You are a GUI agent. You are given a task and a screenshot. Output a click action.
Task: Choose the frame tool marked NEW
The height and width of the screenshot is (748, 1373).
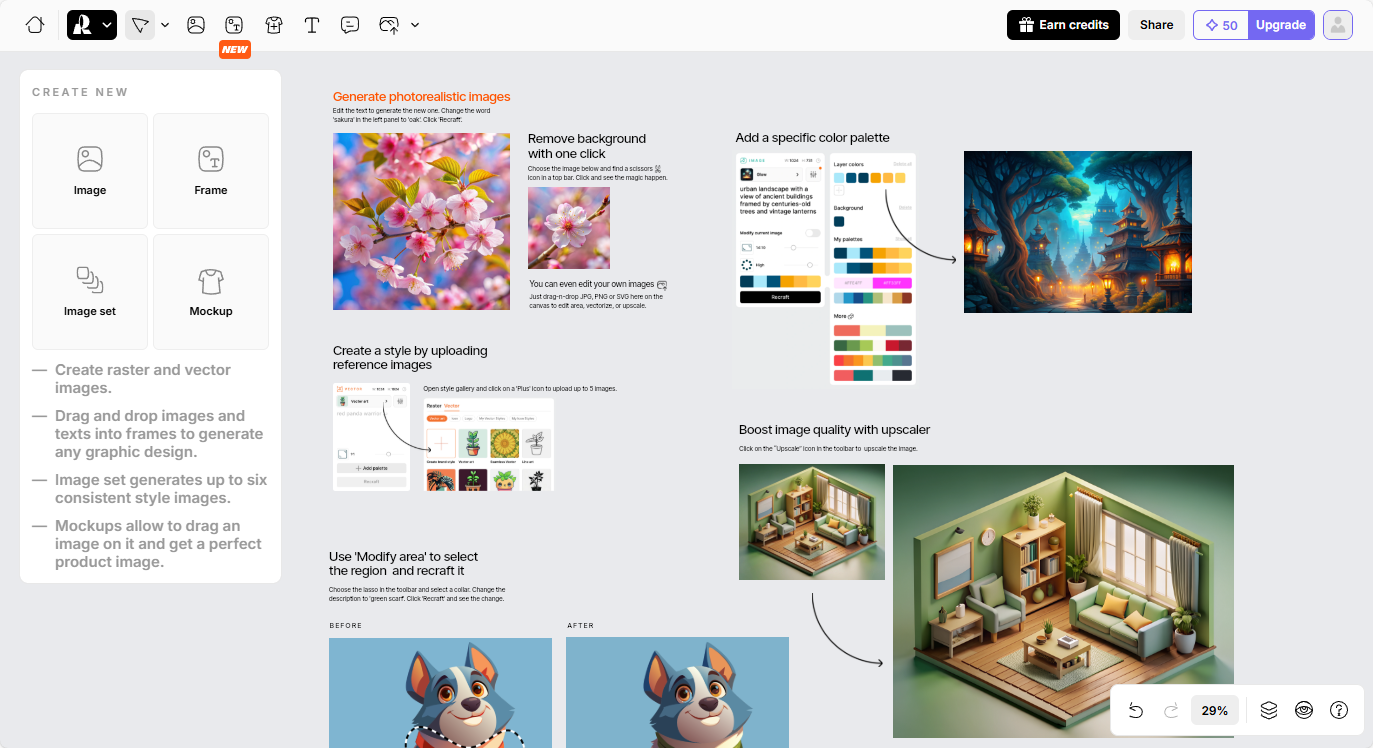(x=234, y=25)
